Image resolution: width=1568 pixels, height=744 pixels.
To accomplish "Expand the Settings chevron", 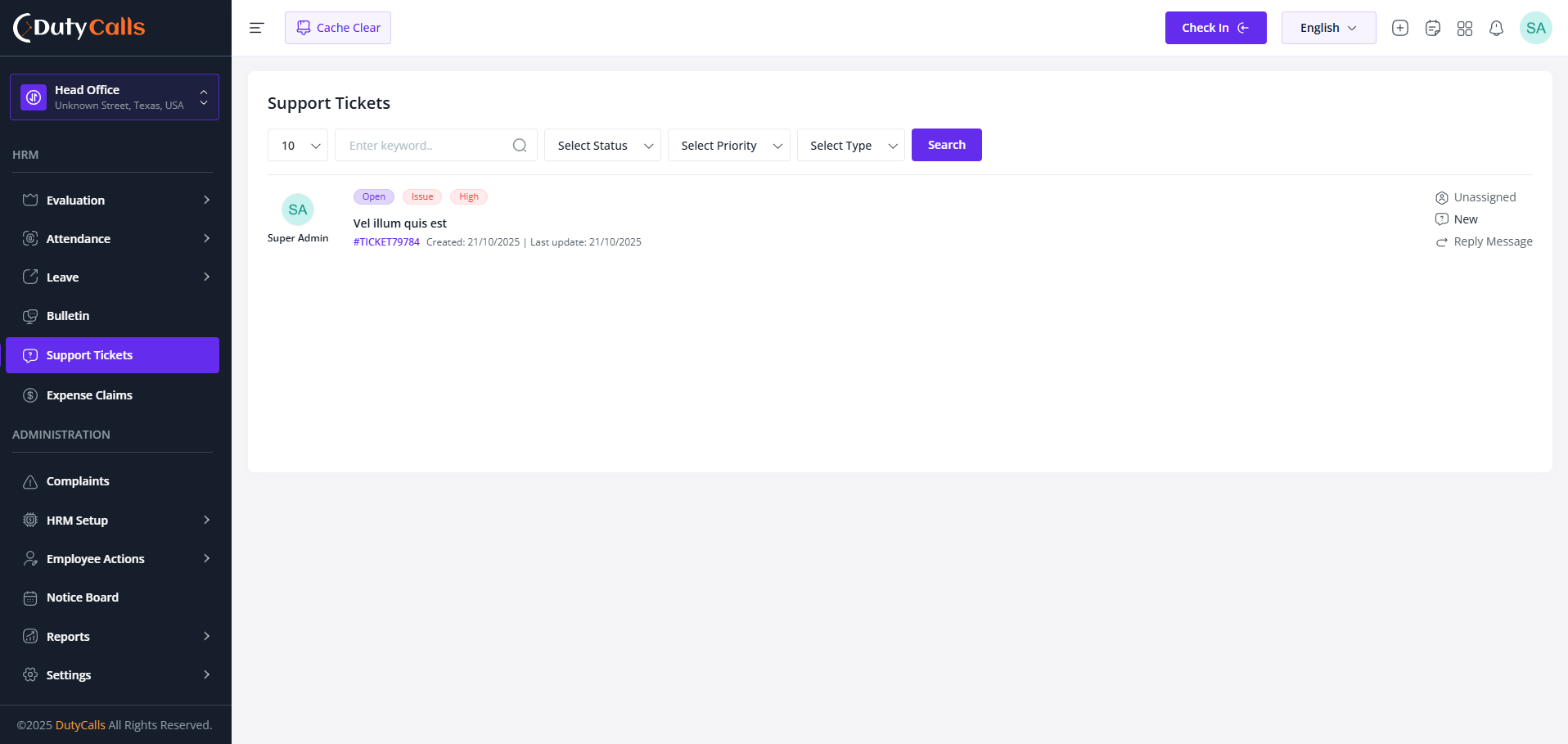I will pyautogui.click(x=206, y=674).
